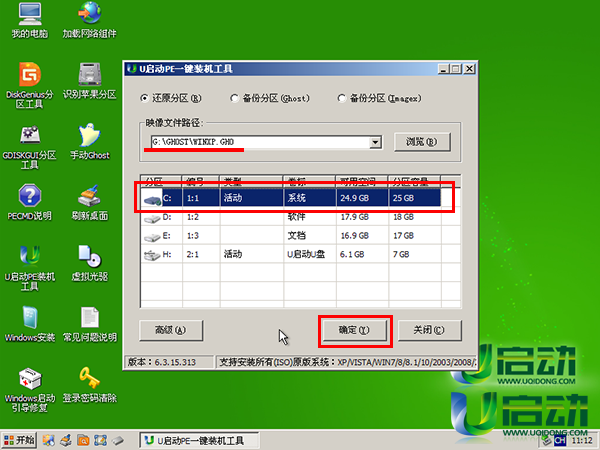Click the fourth quick launch icon in the taskbar

click(100, 440)
